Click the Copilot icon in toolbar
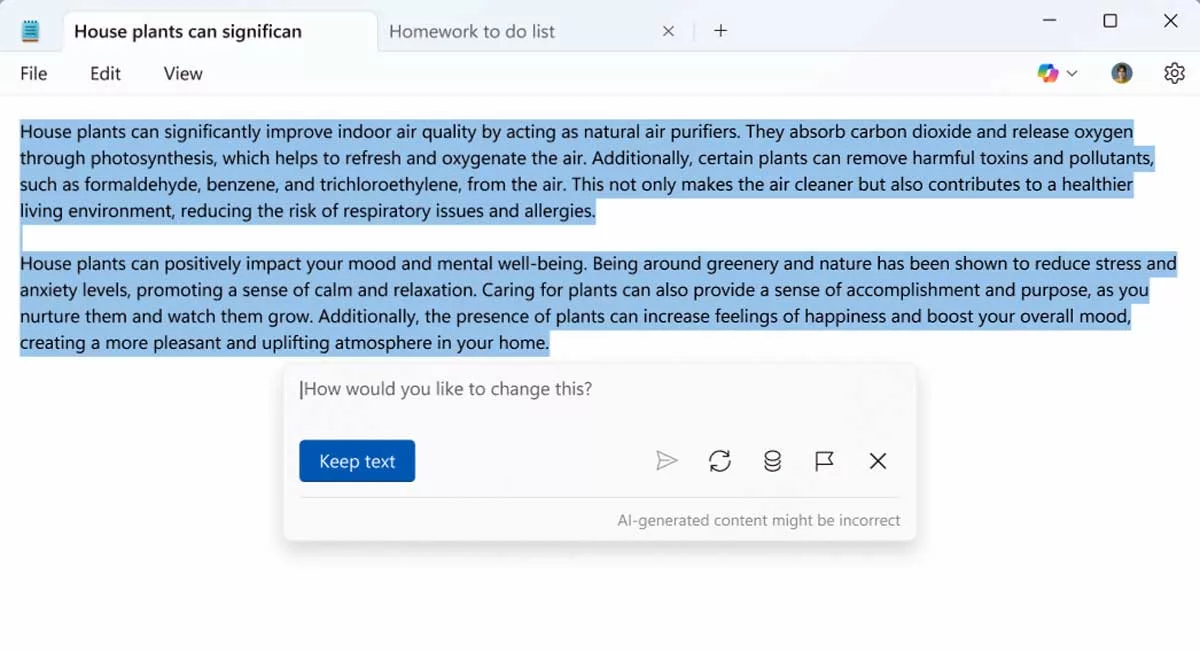 (1047, 73)
